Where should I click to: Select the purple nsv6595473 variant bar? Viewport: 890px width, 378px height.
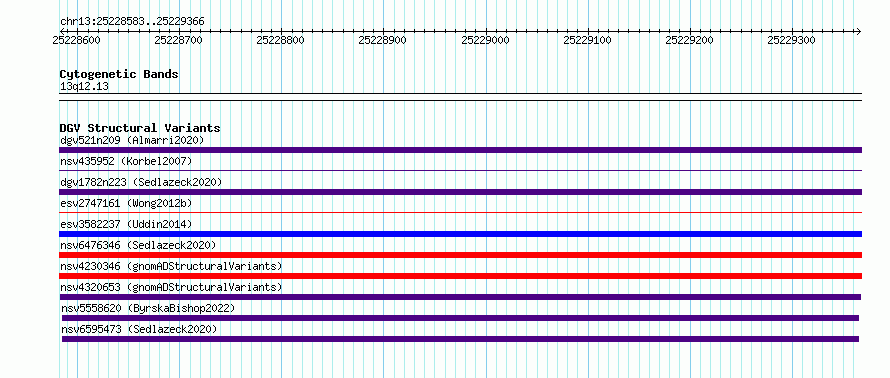pyautogui.click(x=460, y=339)
